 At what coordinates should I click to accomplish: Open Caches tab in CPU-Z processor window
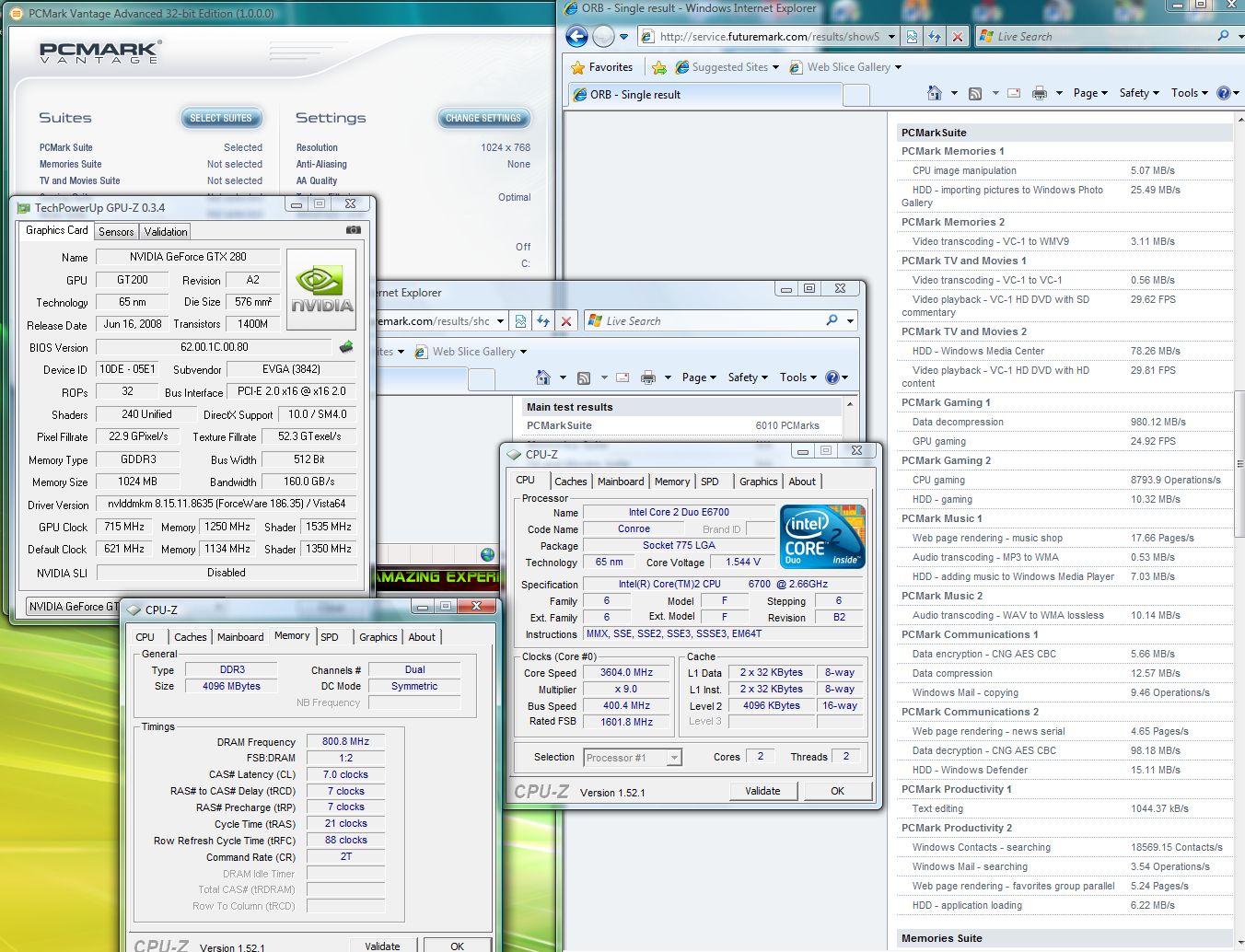571,482
